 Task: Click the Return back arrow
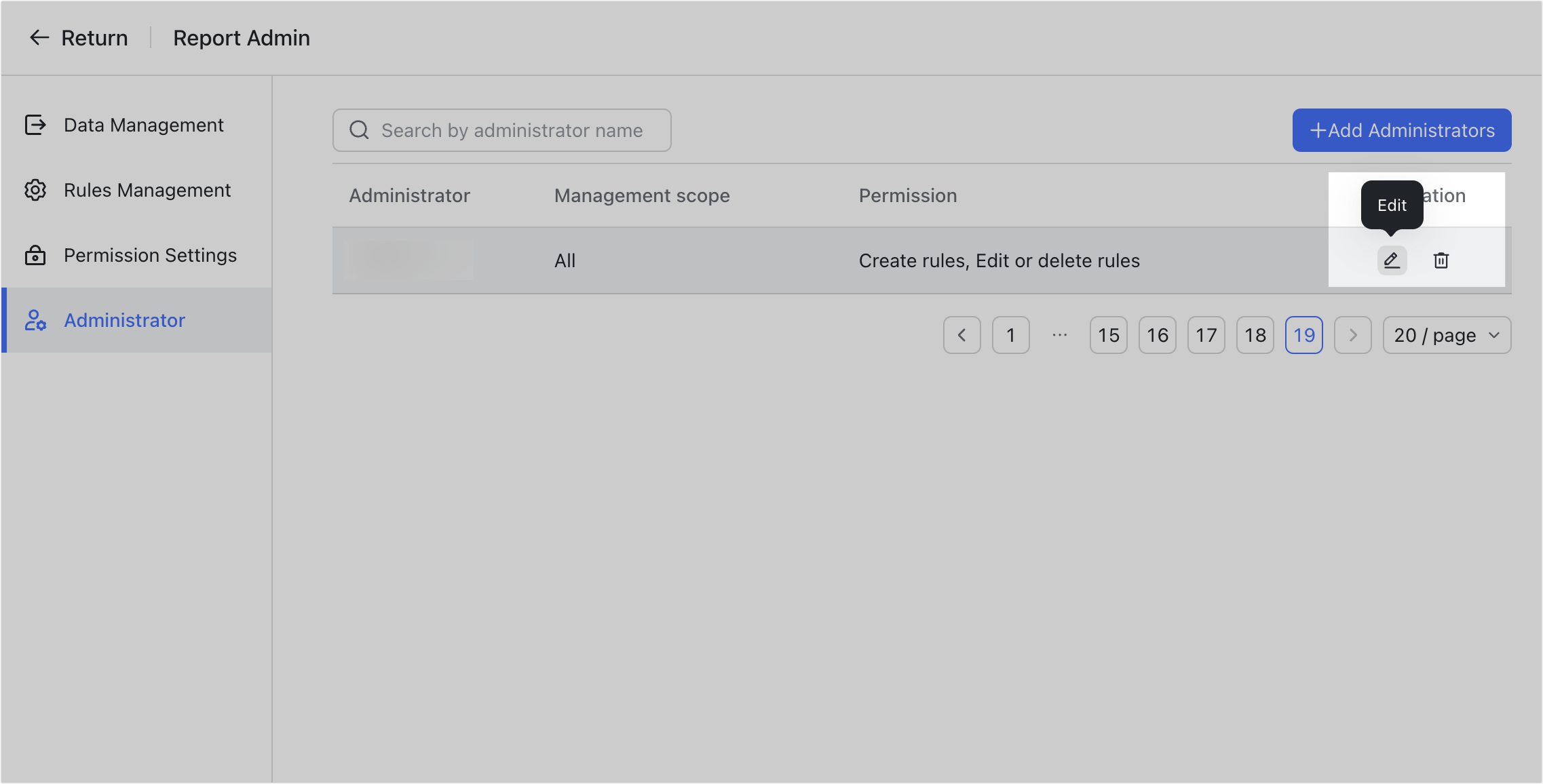tap(39, 38)
